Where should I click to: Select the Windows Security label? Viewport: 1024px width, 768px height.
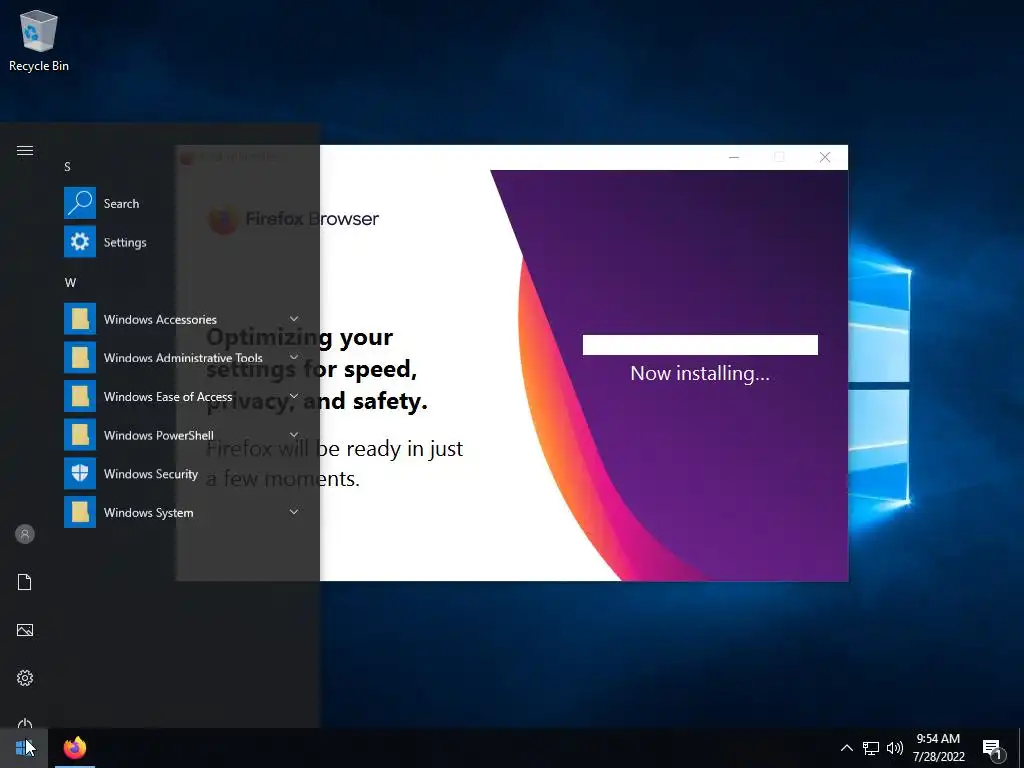[x=151, y=474]
